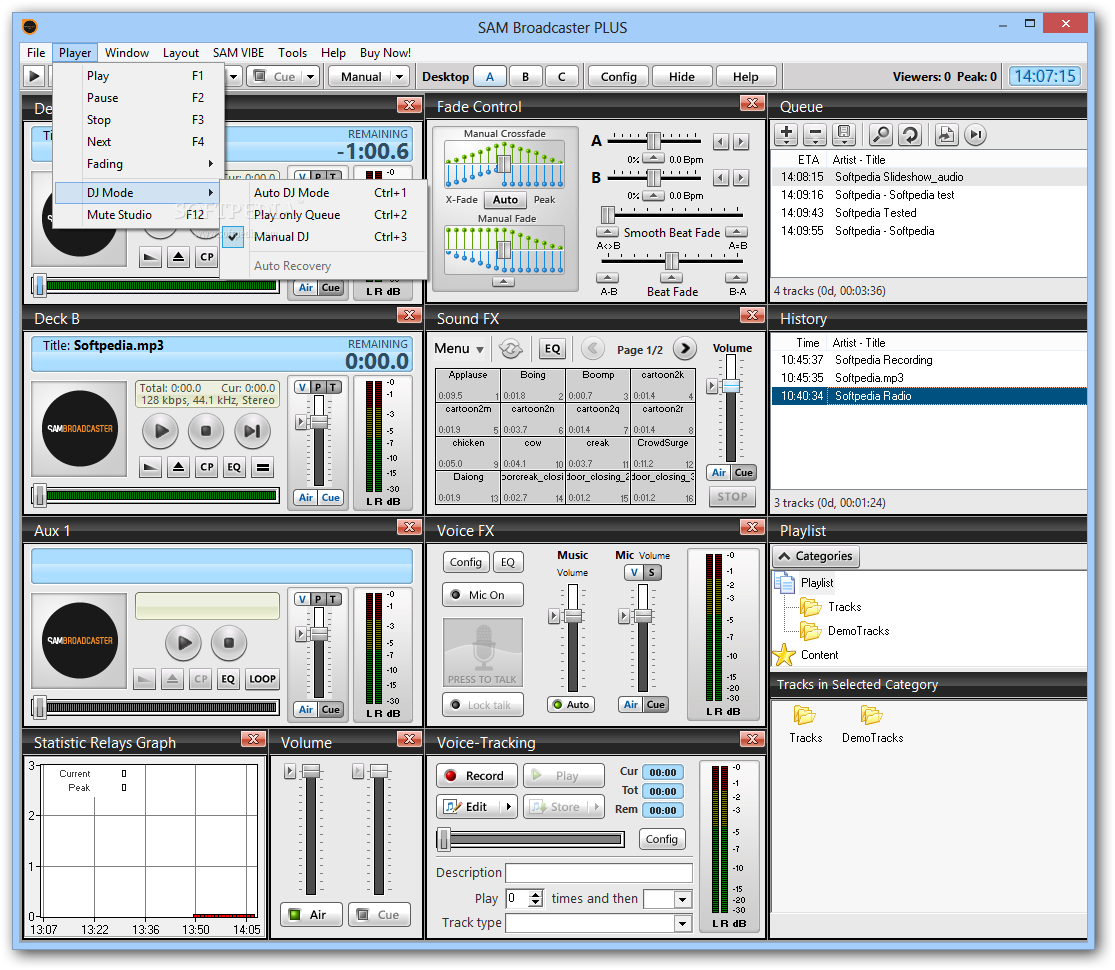Click the Aux 1 play button
This screenshot has height=970, width=1115.
(183, 643)
